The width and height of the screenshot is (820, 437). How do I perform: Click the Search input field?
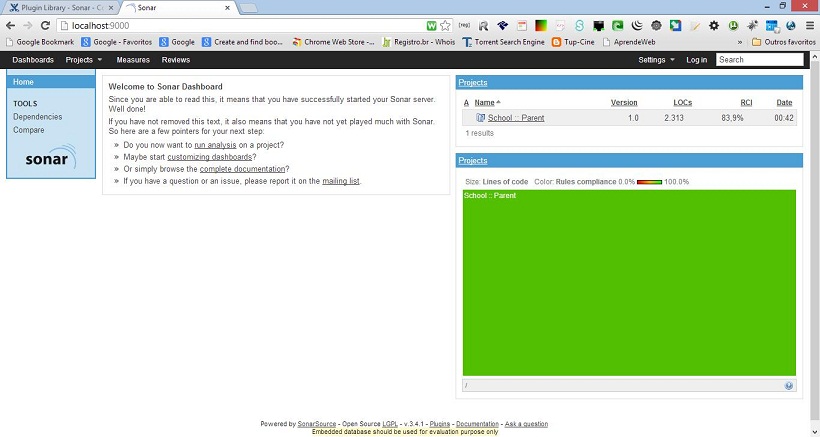click(760, 60)
